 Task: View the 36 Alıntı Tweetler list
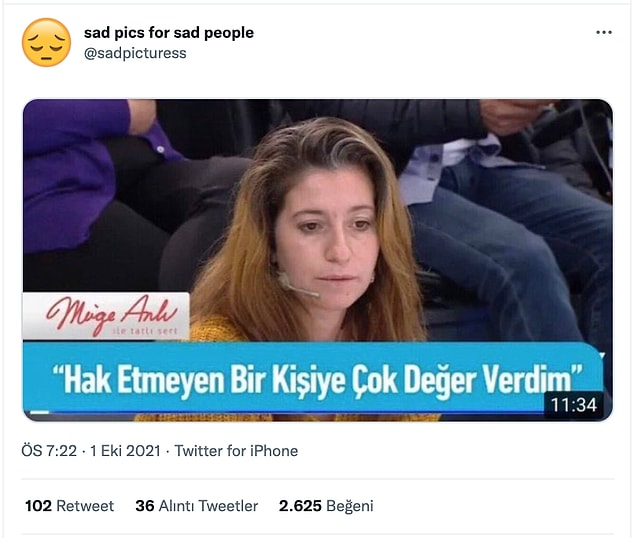(x=196, y=506)
